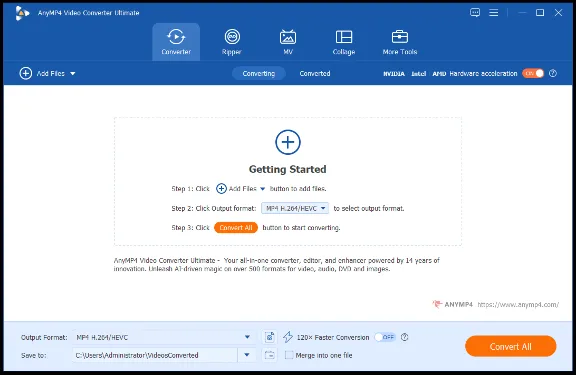Expand the Add Files dropdown arrow in toolbar
576x375 pixels.
[x=73, y=73]
